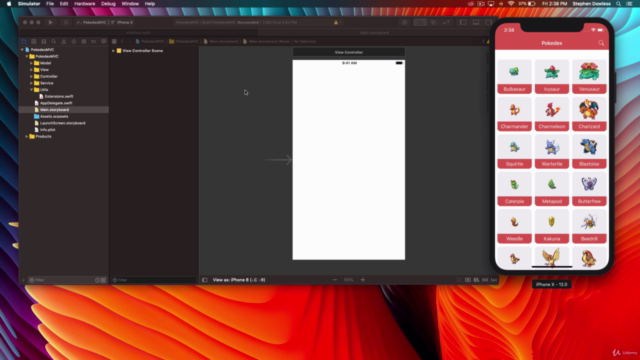This screenshot has width=640, height=360.
Task: Collapse the Utils folder
Action: 31,90
